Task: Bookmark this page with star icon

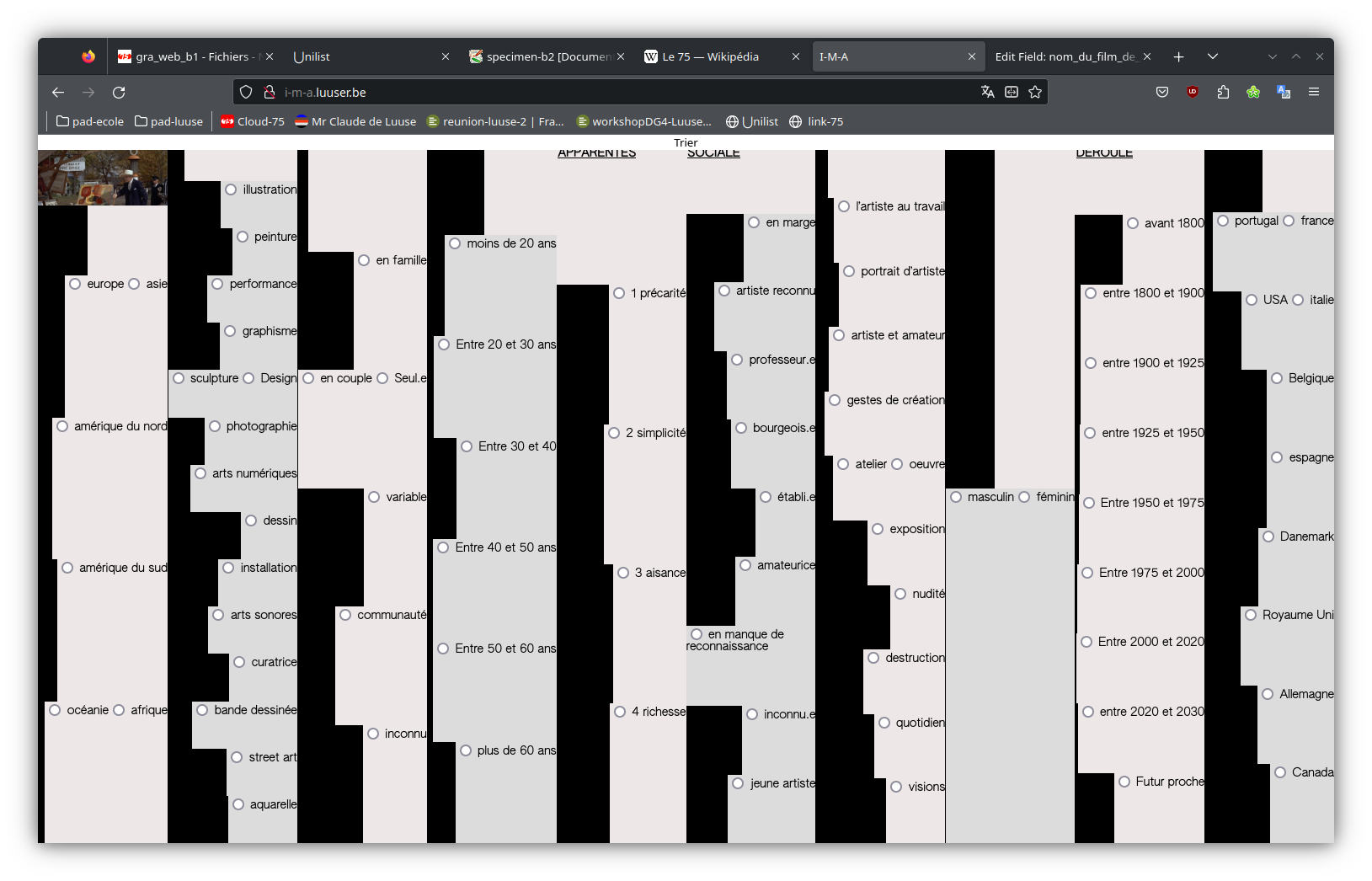Action: click(x=1035, y=92)
